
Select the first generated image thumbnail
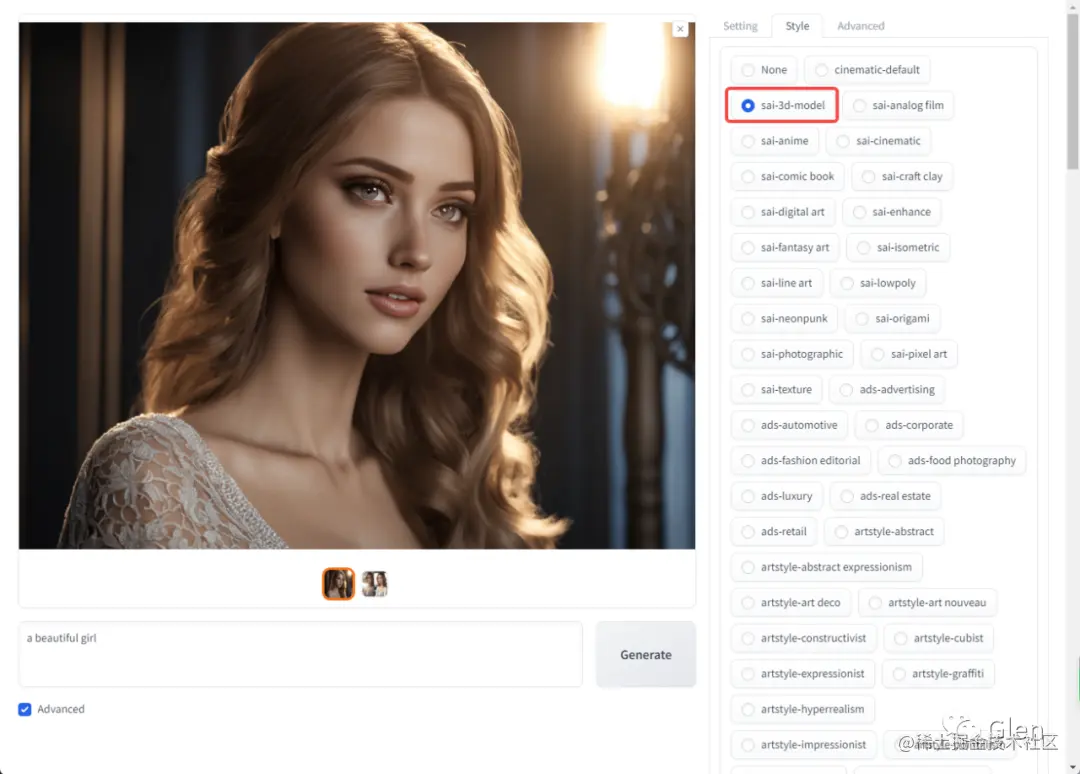tap(338, 584)
